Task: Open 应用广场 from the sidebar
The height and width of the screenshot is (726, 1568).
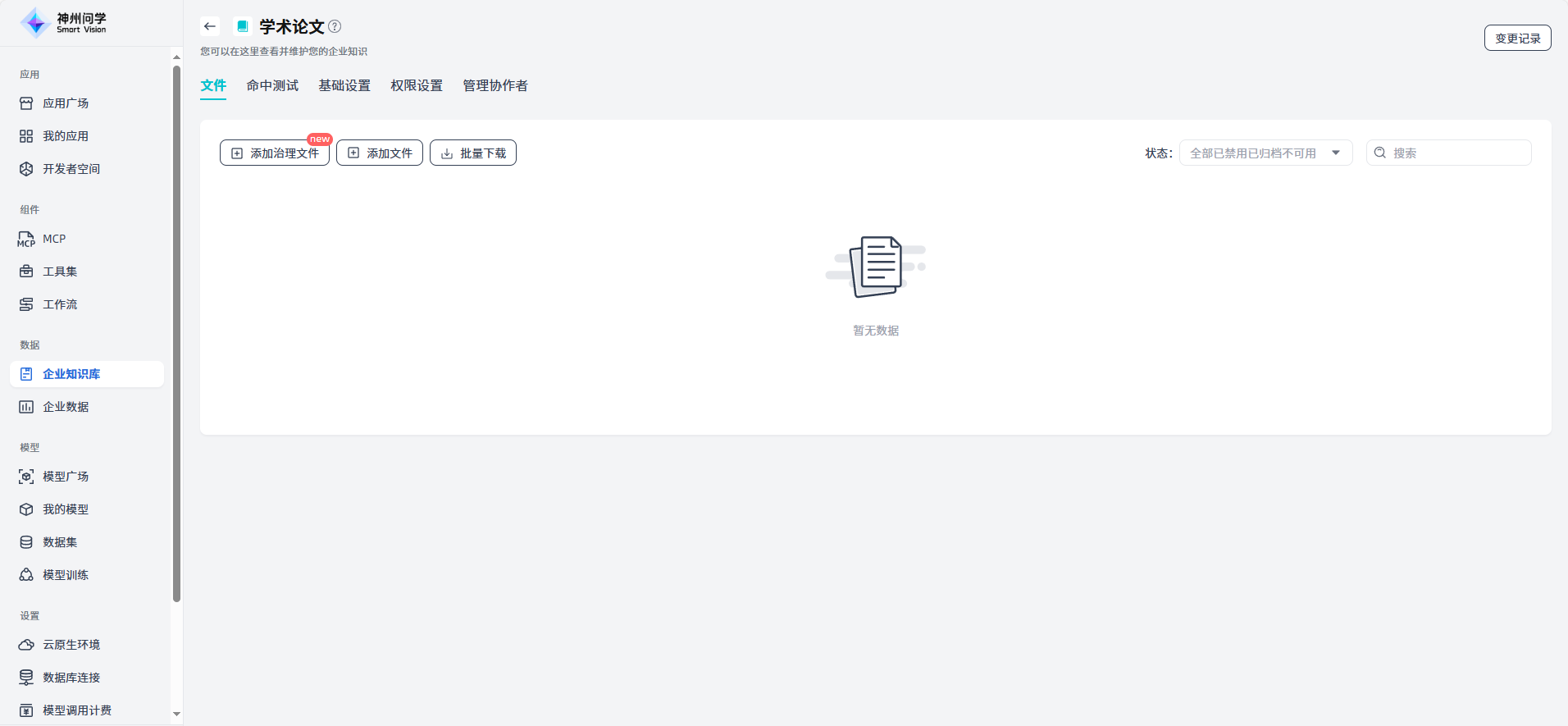Action: [x=66, y=103]
